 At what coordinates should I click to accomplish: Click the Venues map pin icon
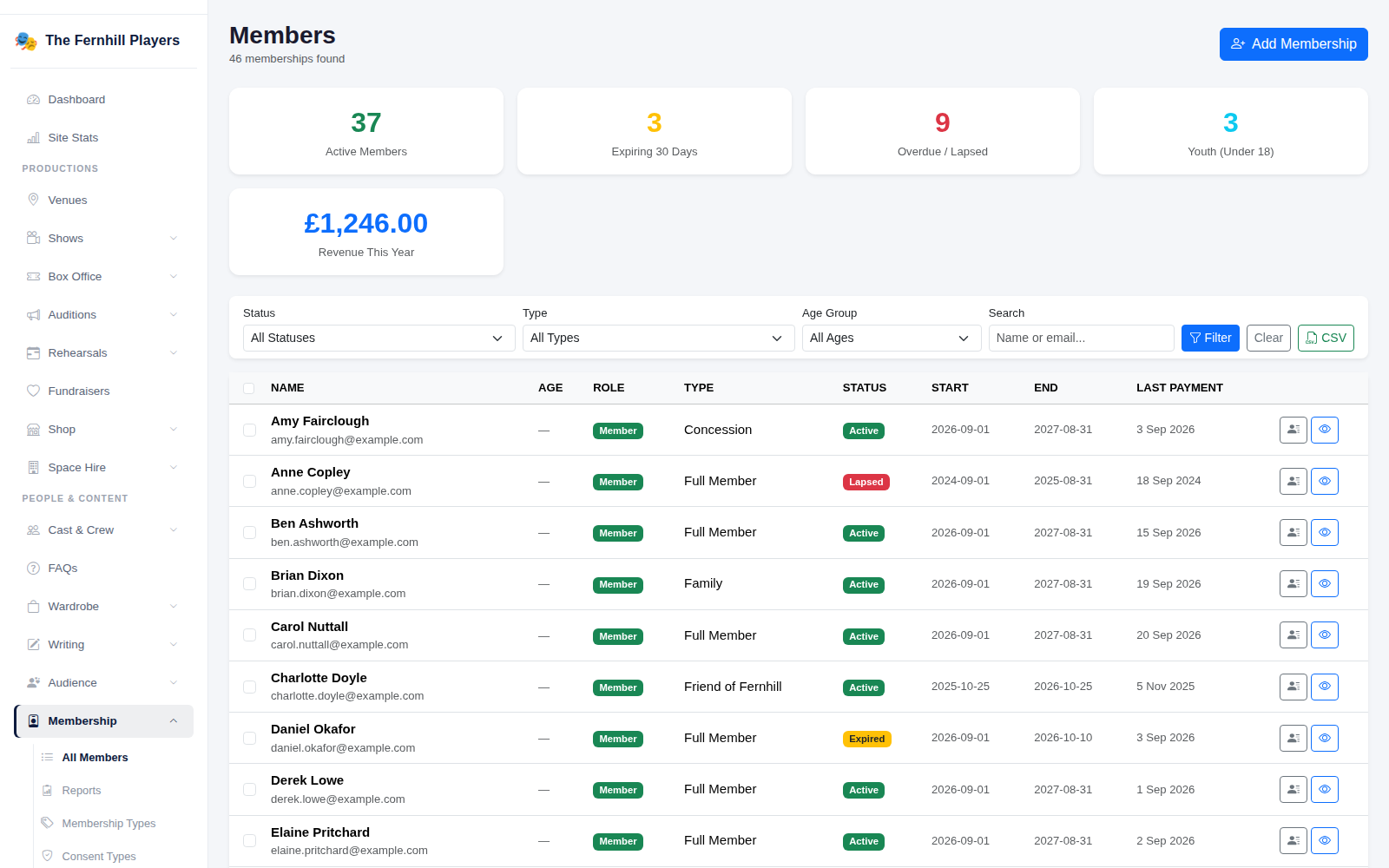click(33, 200)
